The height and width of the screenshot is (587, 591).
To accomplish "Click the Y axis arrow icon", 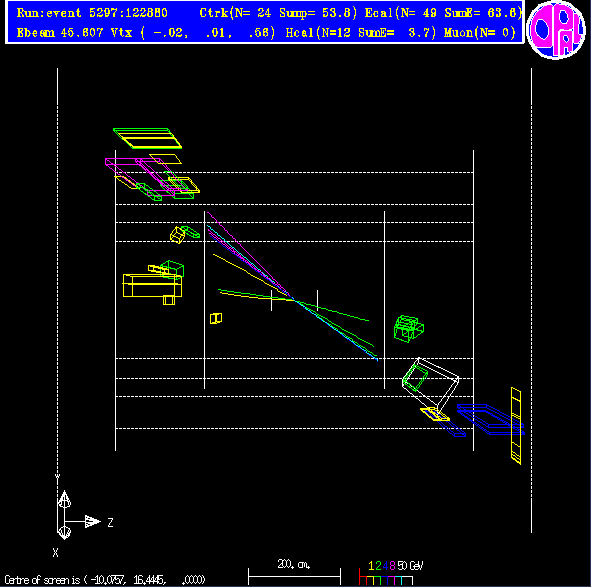I will (x=64, y=499).
